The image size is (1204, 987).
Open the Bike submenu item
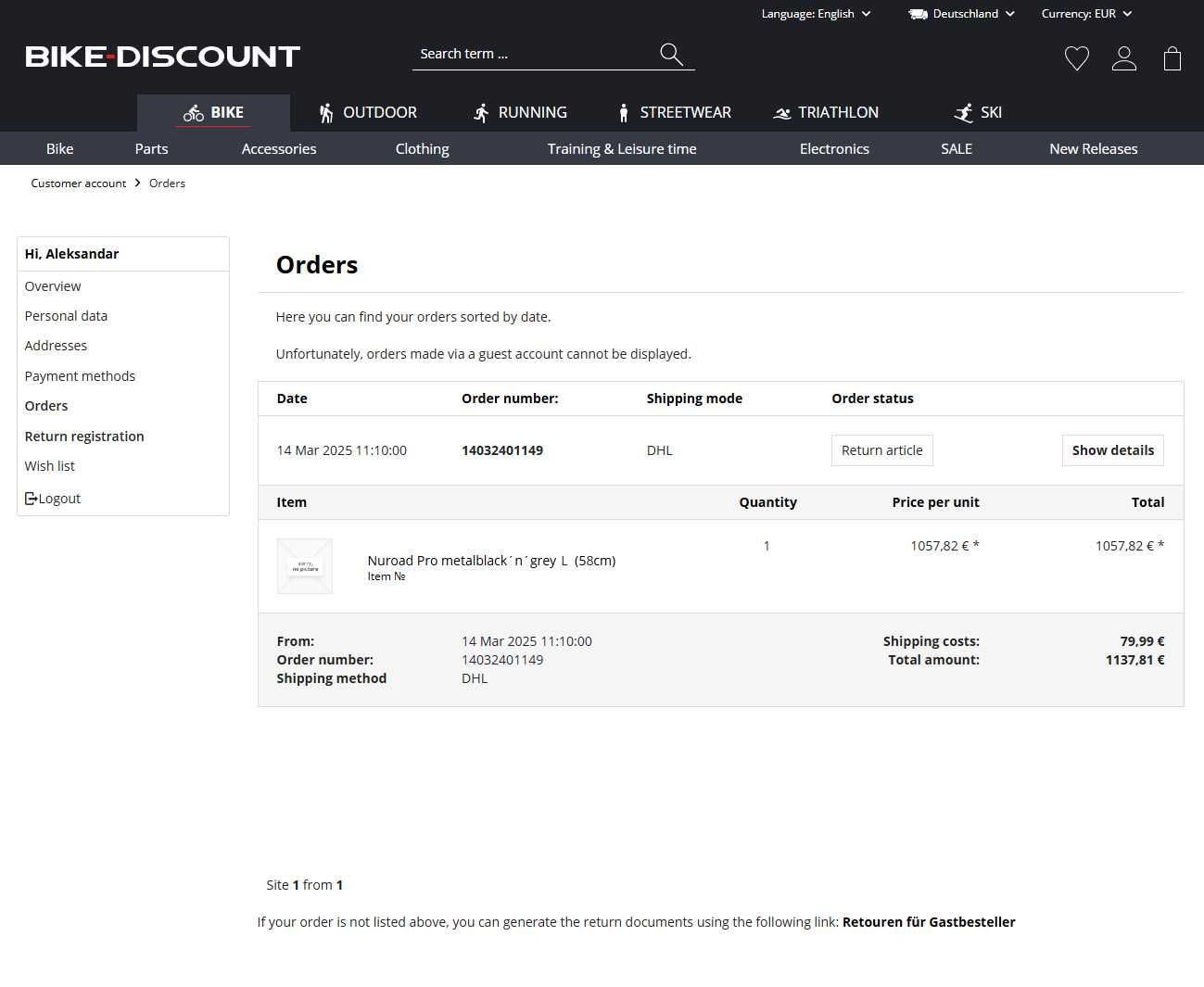pyautogui.click(x=59, y=149)
